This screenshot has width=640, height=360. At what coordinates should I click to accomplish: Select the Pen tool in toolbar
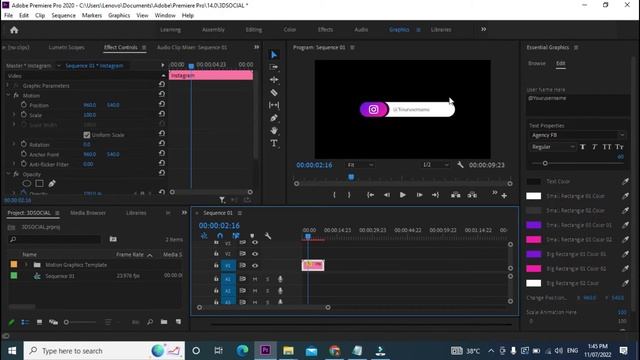pyautogui.click(x=274, y=118)
